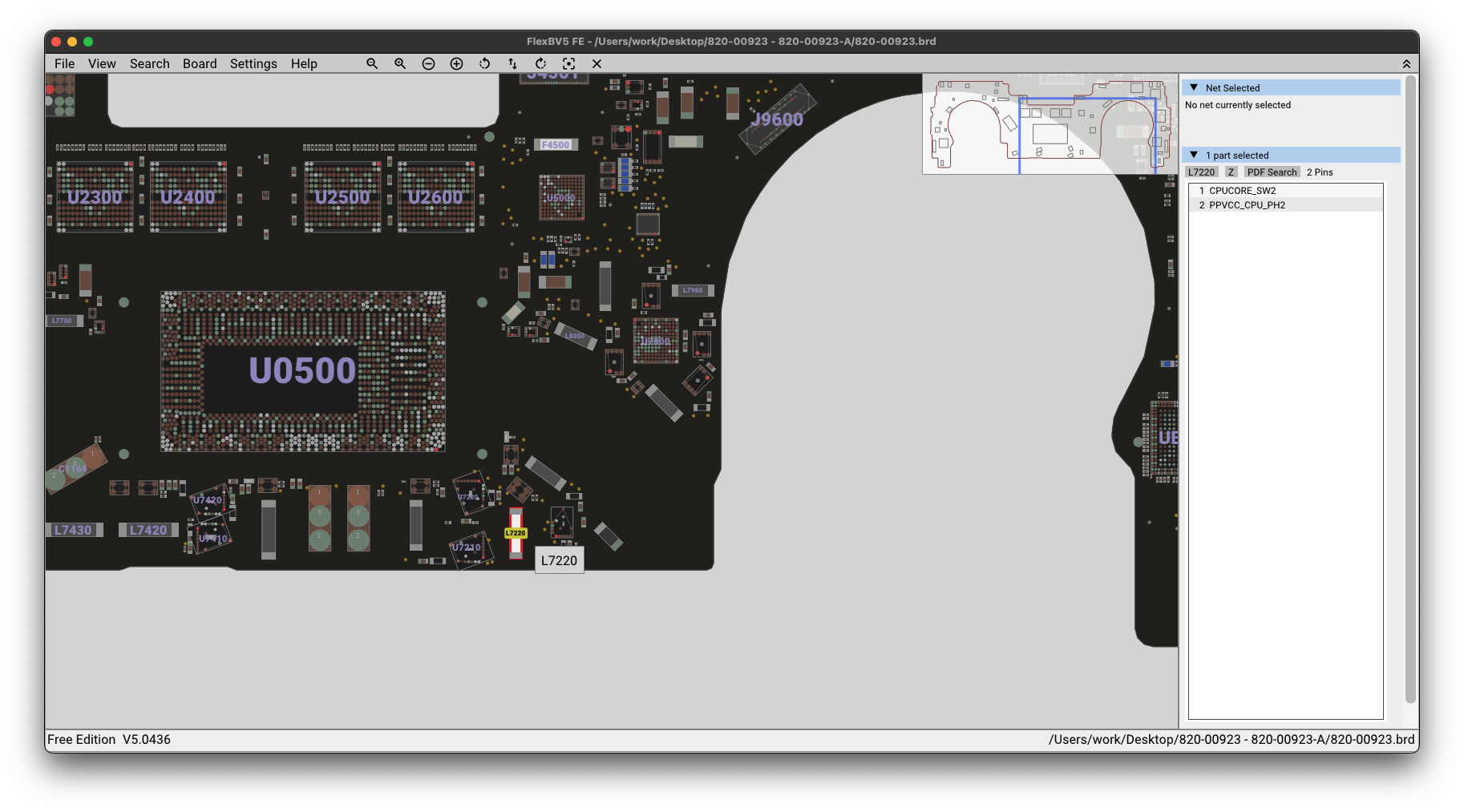Screen dimensions: 1464x812
Task: Open the Search menu
Action: 150,63
